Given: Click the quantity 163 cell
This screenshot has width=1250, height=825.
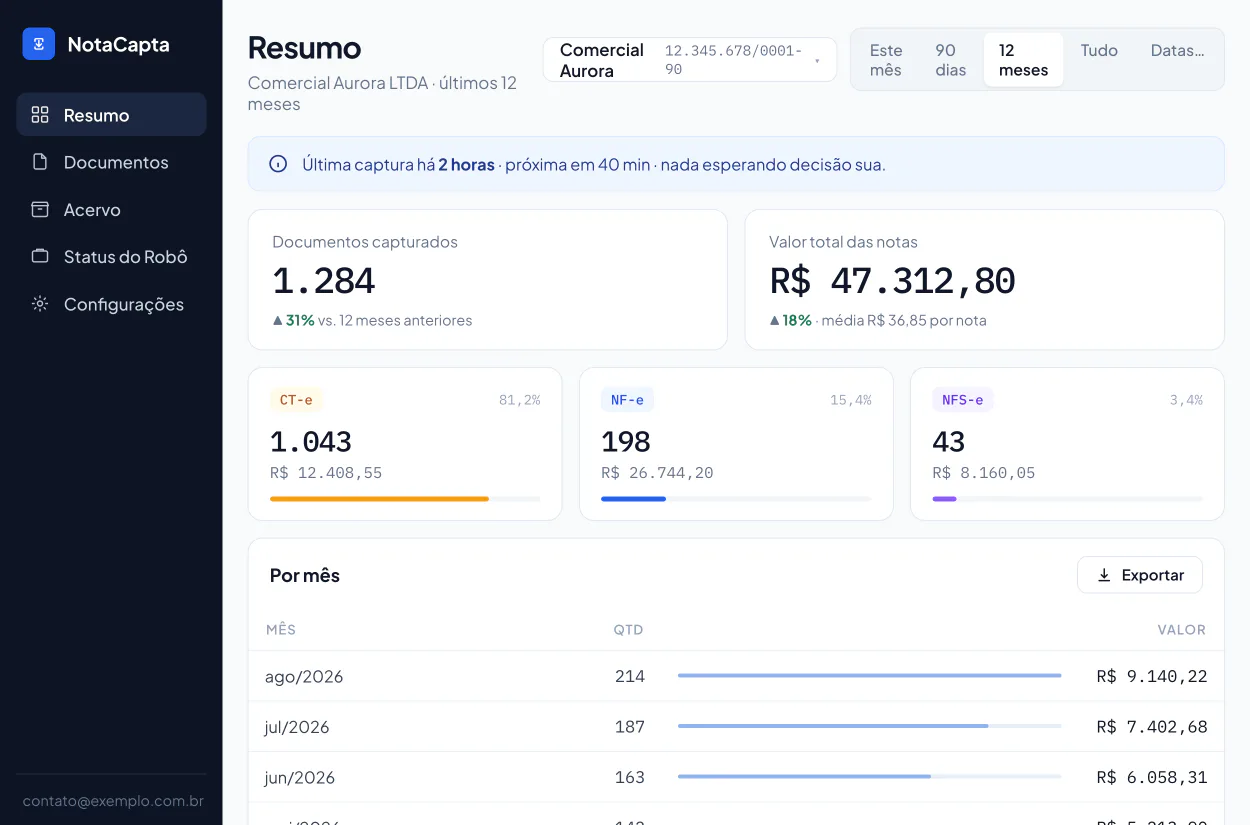Looking at the screenshot, I should click(x=630, y=777).
